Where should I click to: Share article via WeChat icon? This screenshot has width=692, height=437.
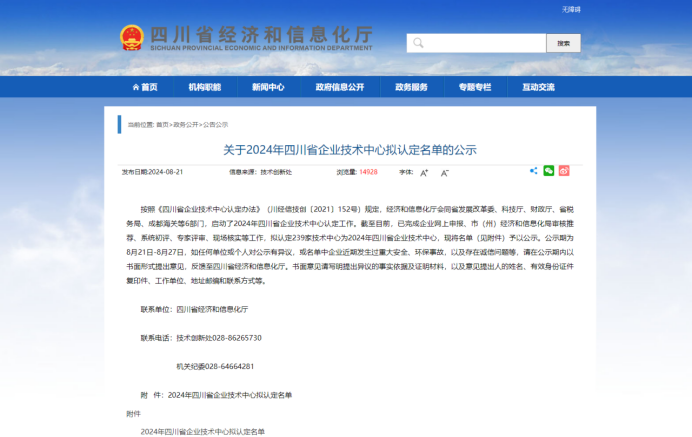(549, 171)
